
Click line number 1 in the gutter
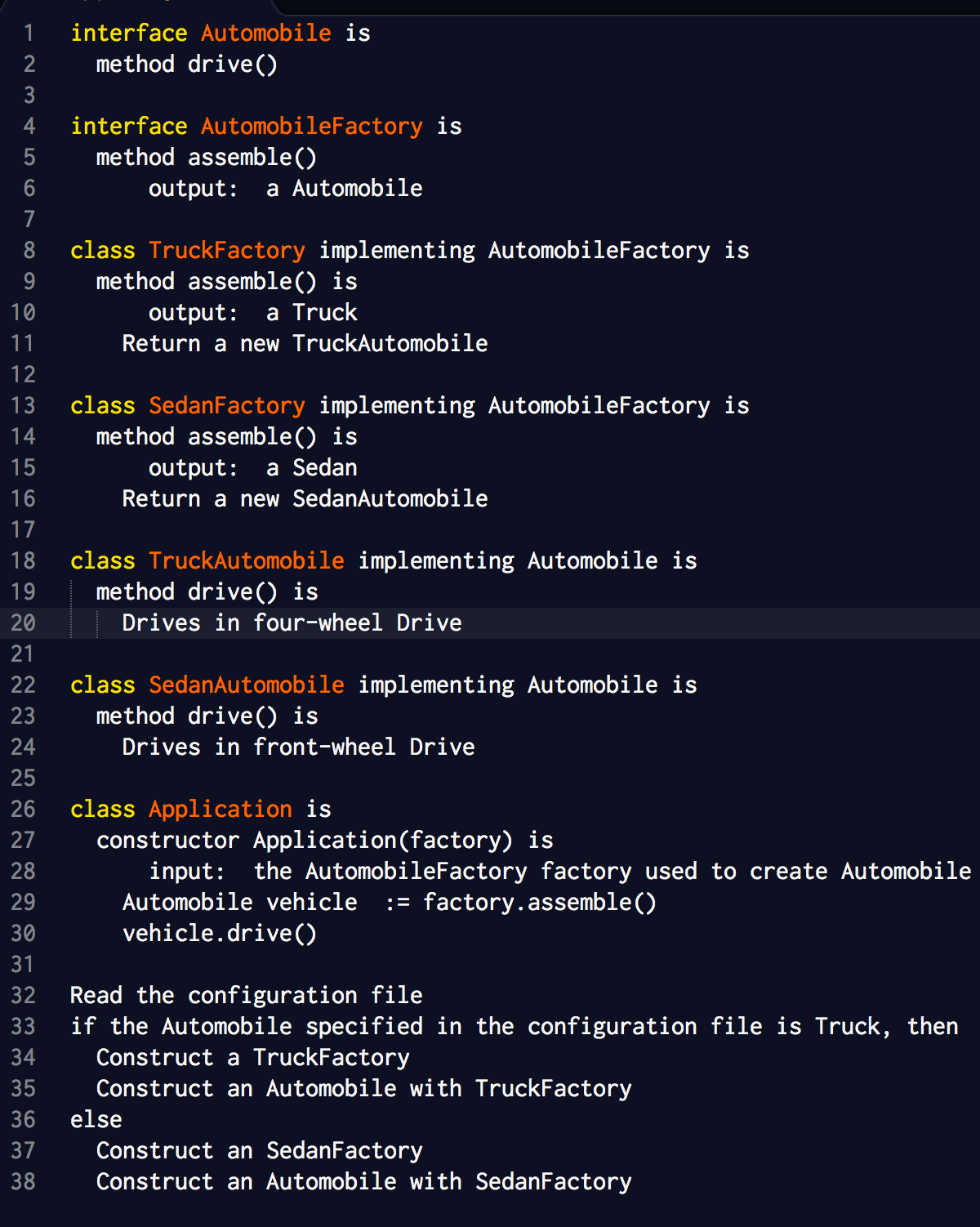point(29,33)
